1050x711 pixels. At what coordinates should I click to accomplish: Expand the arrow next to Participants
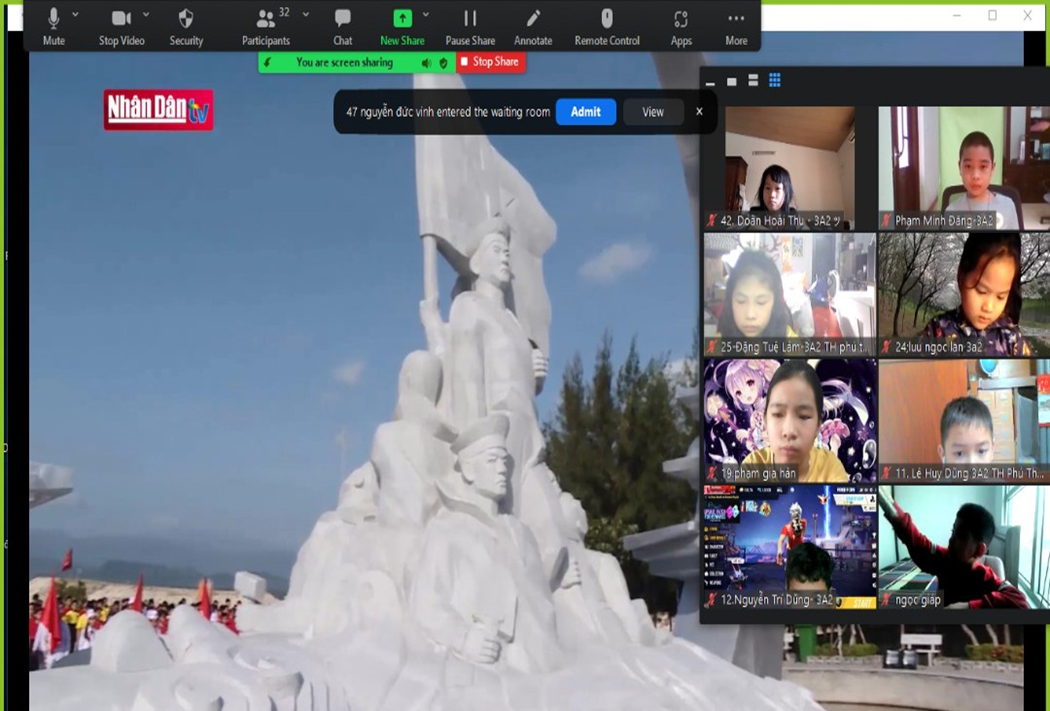306,15
